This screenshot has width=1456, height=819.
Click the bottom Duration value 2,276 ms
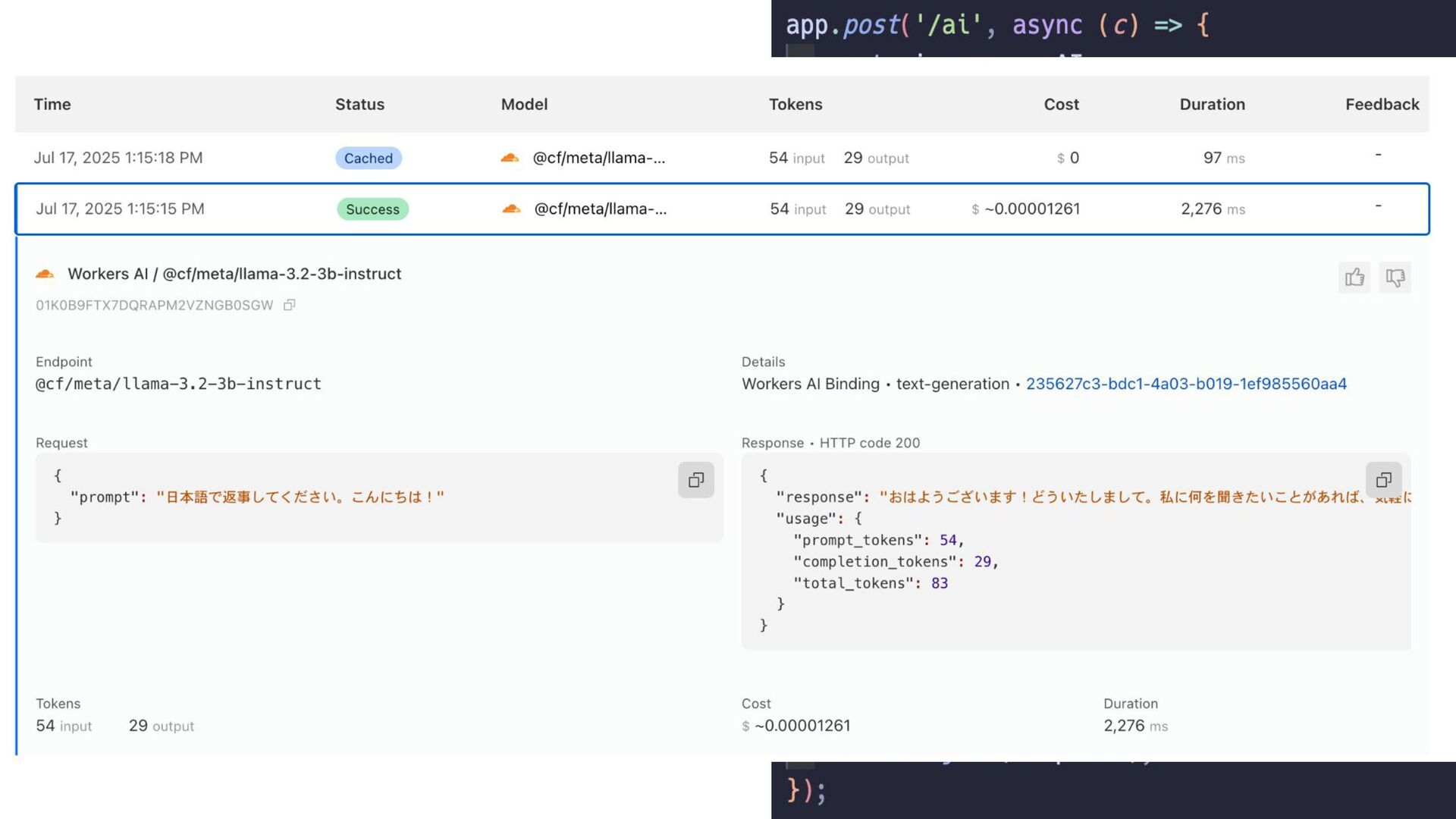coord(1135,726)
